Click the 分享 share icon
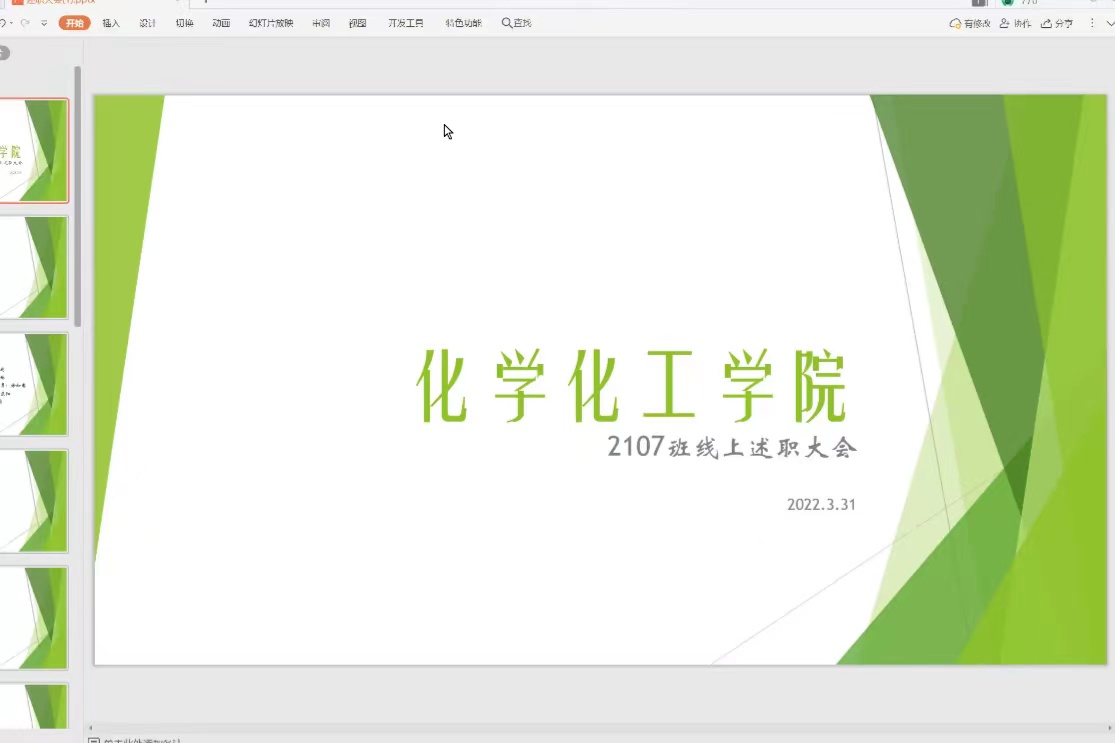This screenshot has height=743, width=1115. click(1047, 23)
